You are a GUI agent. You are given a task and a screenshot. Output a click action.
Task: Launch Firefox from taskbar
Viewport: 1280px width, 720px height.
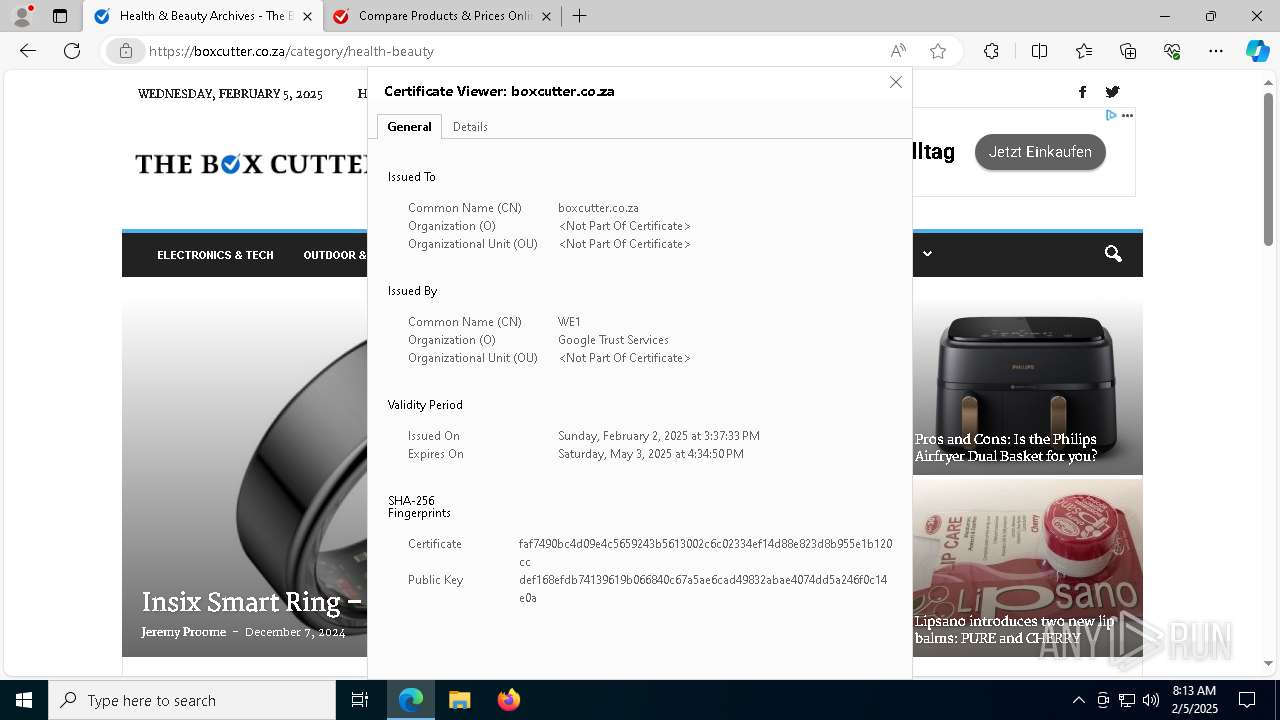point(508,700)
